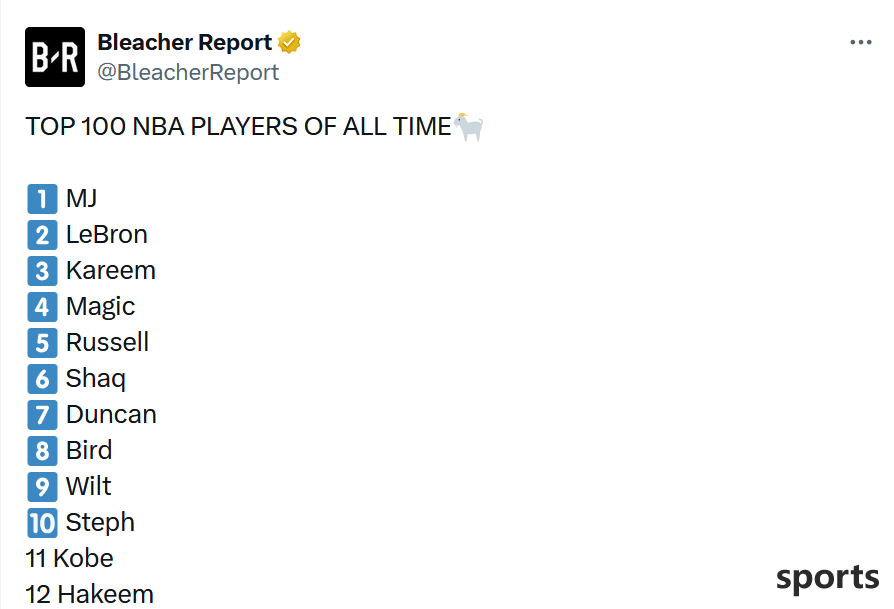Click the blue number 10 keycap icon
The image size is (894, 609).
42,523
